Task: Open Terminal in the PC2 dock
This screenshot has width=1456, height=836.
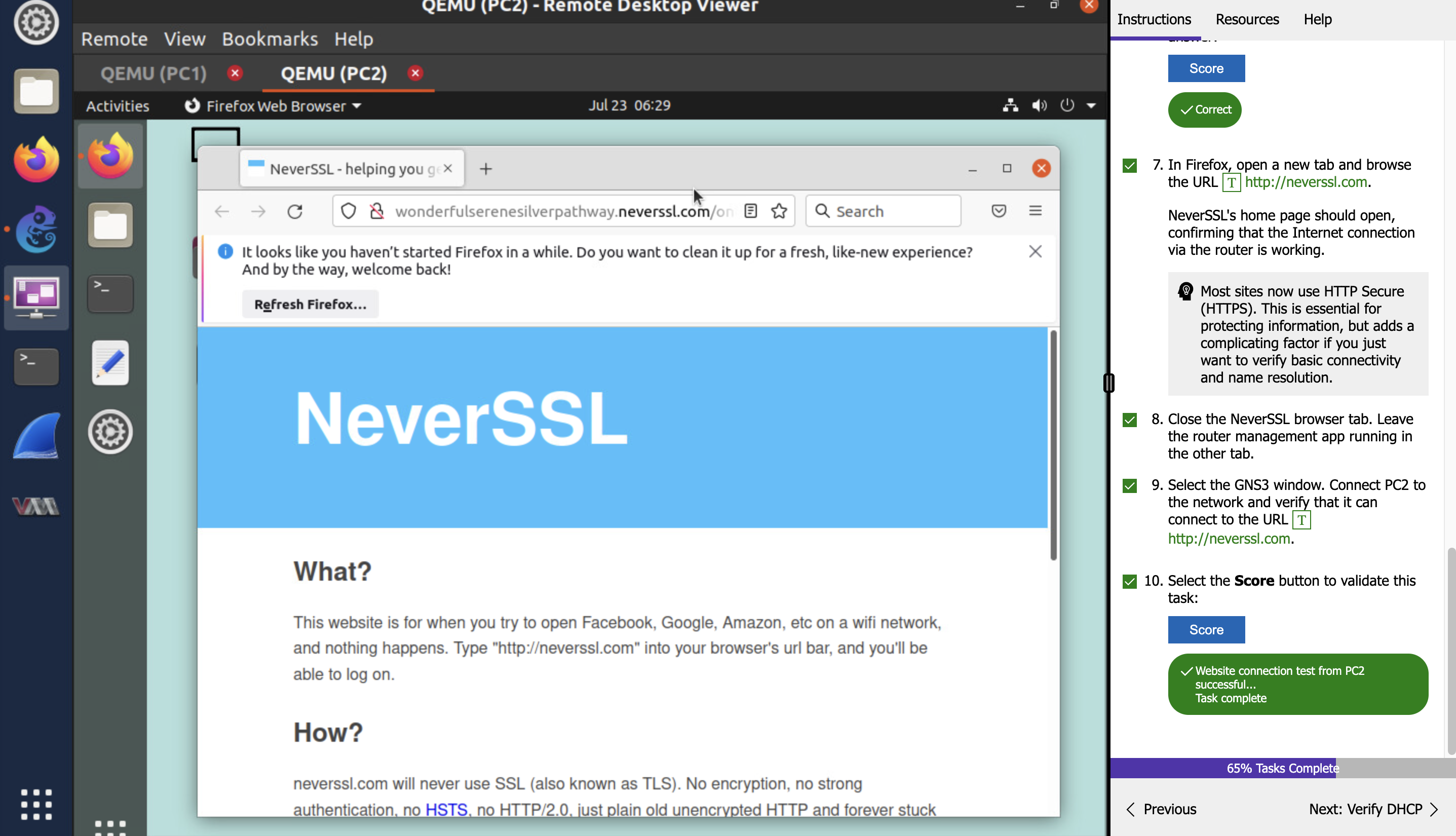Action: [x=110, y=293]
